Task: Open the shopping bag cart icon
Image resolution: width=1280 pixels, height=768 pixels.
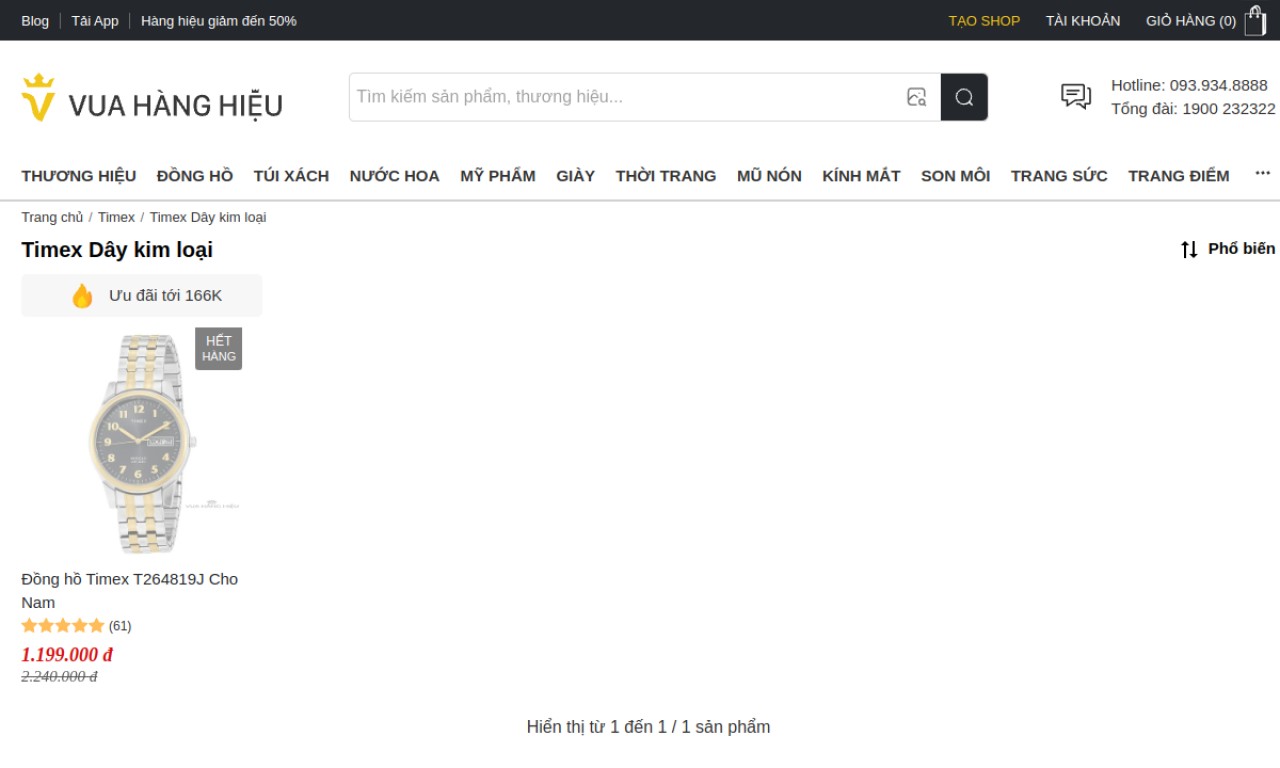Action: [1255, 20]
